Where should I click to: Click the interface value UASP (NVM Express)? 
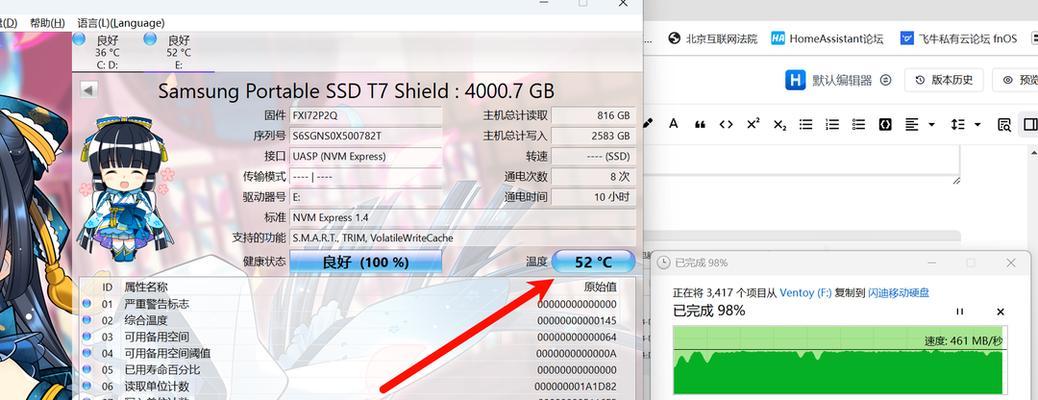(x=366, y=156)
